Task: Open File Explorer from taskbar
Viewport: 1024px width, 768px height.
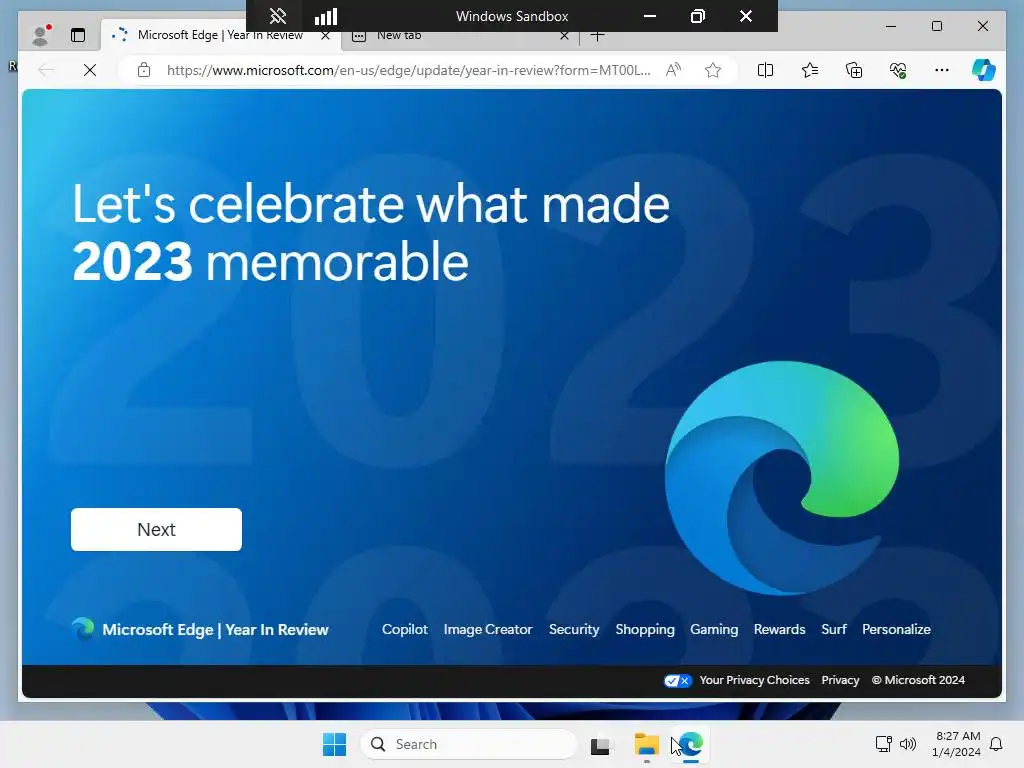Action: point(647,744)
